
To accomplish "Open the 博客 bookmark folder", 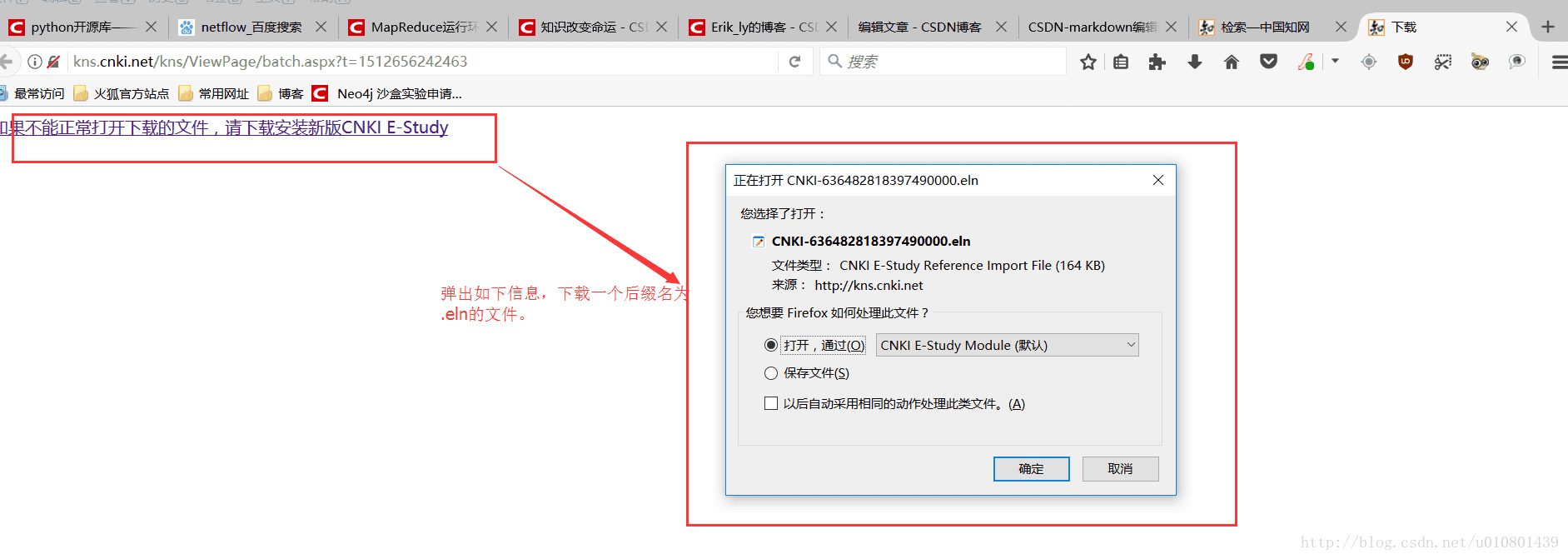I will coord(281,93).
